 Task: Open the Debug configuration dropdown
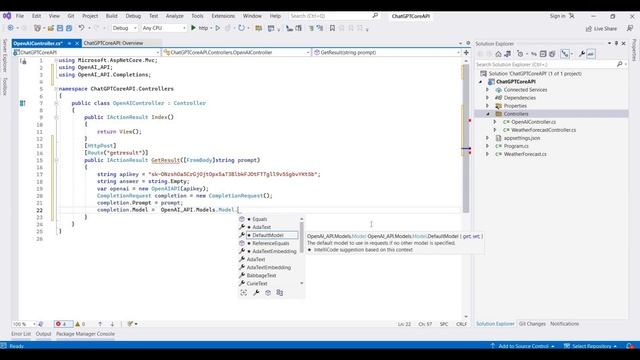point(124,28)
